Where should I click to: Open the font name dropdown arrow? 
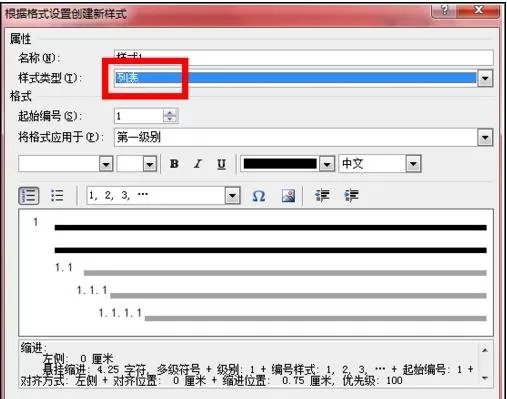pos(106,164)
